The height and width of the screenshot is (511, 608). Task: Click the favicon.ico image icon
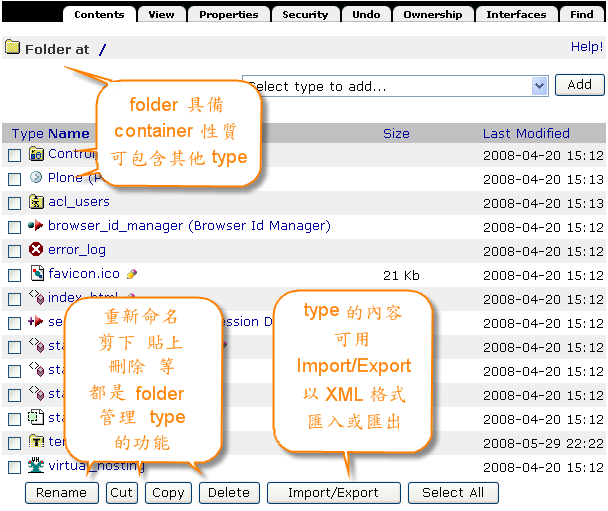[37, 273]
